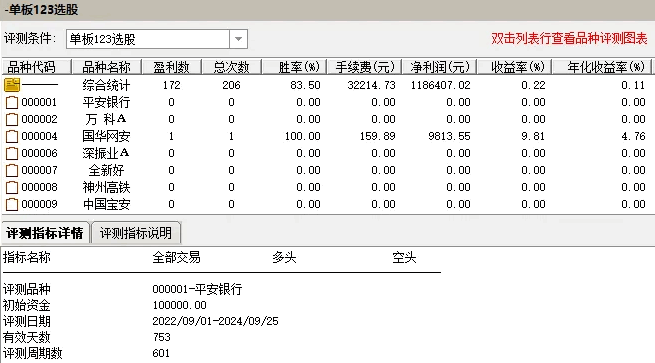Click return rate value 9.81
This screenshot has width=655, height=363.
pyautogui.click(x=533, y=136)
